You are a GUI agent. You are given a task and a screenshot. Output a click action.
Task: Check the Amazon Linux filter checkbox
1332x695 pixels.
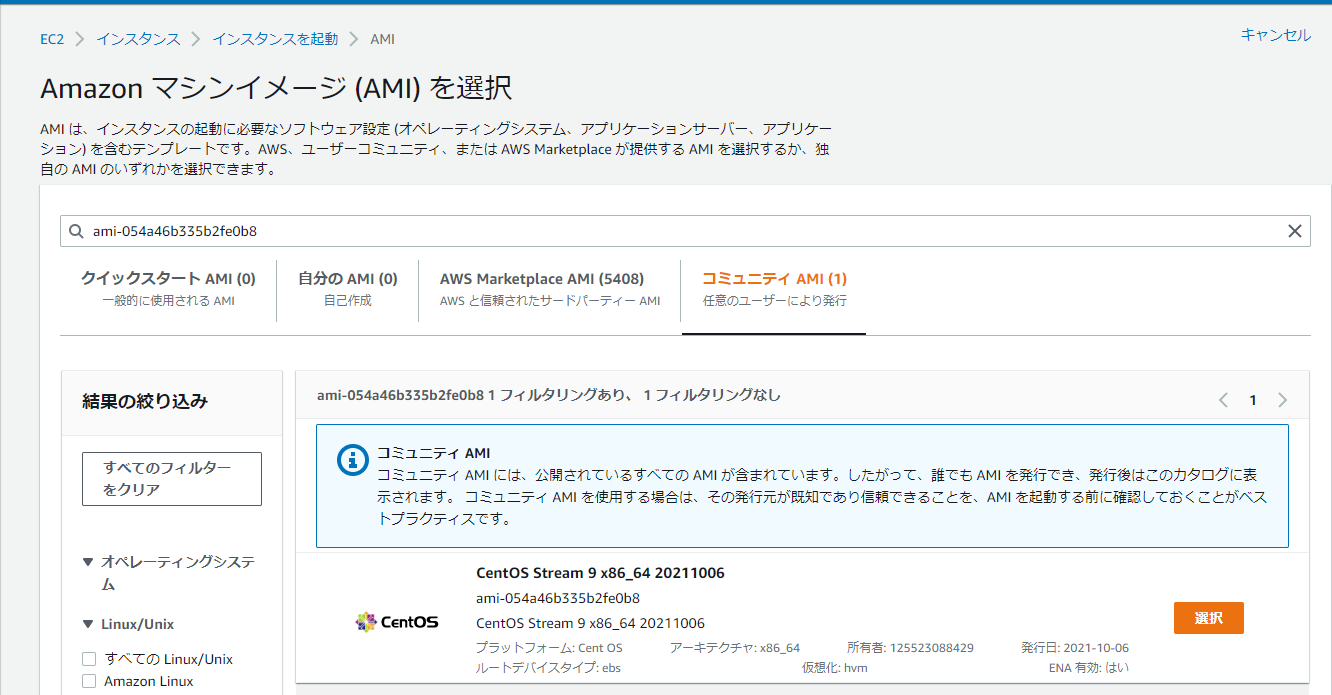tap(89, 681)
